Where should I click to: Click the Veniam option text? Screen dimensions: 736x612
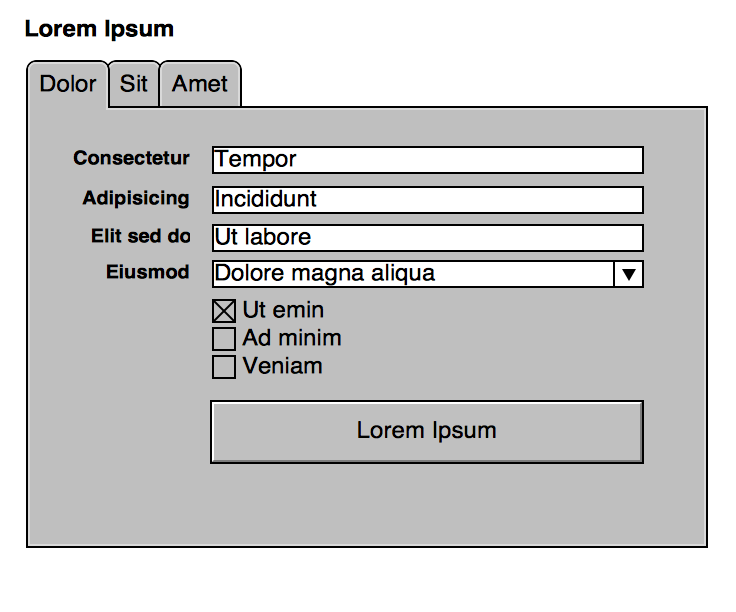tap(282, 366)
